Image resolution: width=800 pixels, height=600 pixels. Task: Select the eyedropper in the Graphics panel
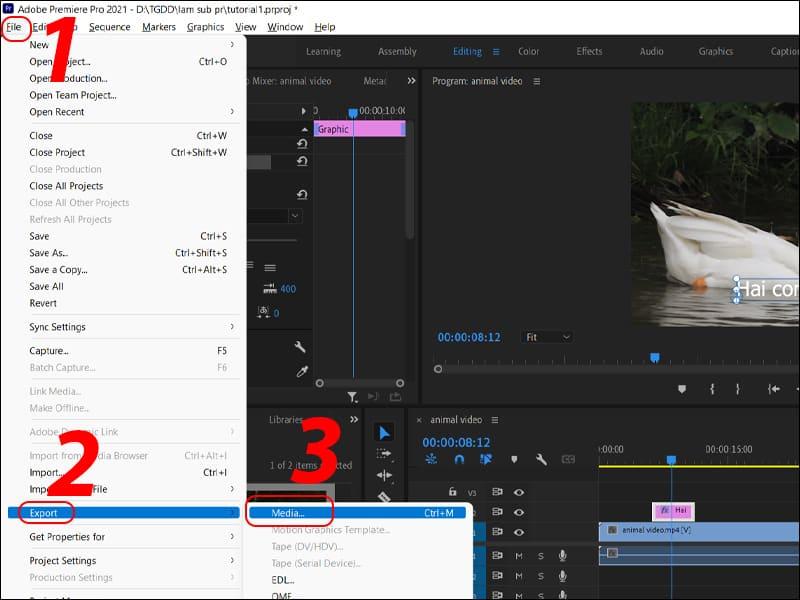point(302,370)
